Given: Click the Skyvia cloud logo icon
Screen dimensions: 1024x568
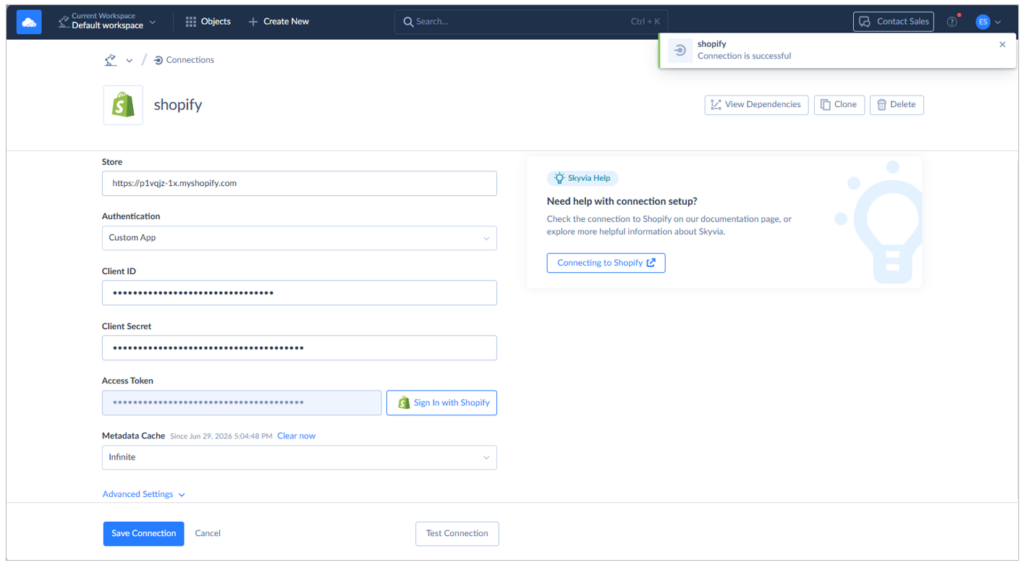Looking at the screenshot, I should point(29,22).
